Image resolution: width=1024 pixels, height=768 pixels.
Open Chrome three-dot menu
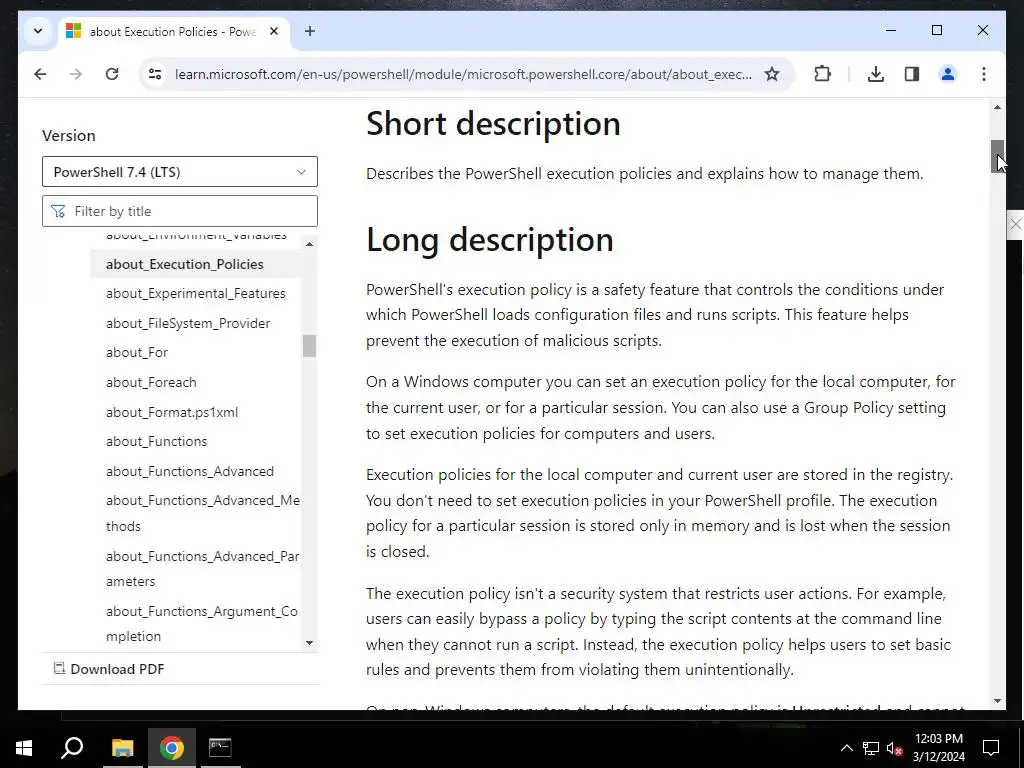(x=984, y=74)
